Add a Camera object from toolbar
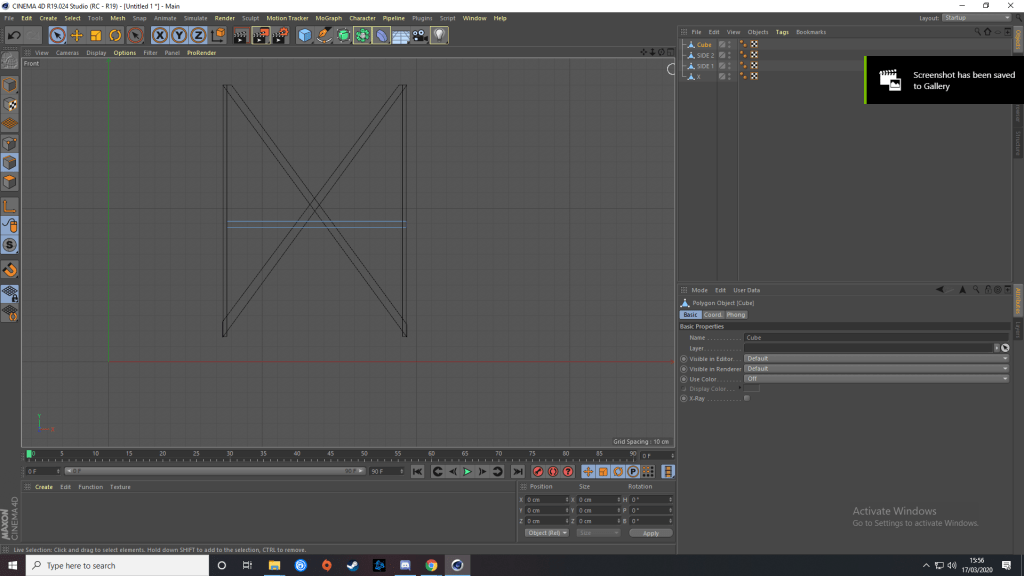The width and height of the screenshot is (1024, 576). coord(419,36)
